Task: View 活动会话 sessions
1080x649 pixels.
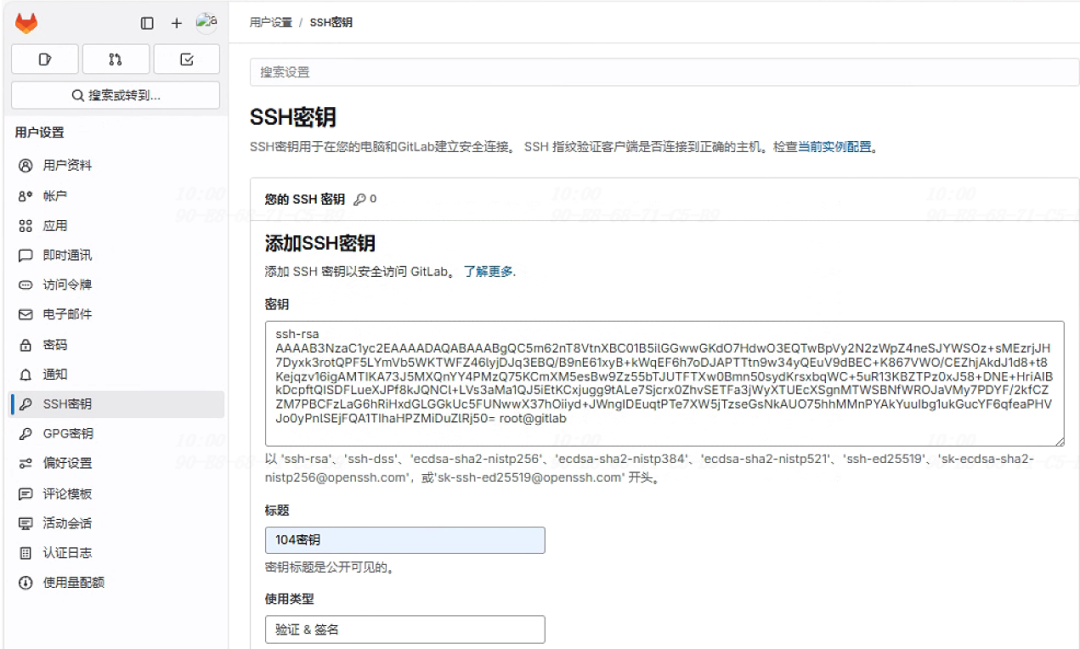Action: (x=67, y=524)
